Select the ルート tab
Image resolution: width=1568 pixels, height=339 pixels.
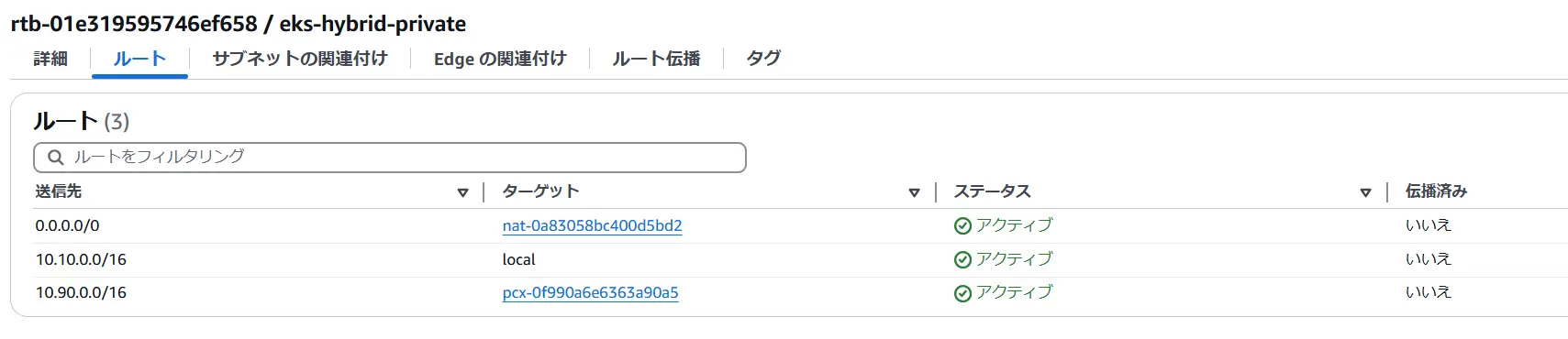click(x=139, y=59)
